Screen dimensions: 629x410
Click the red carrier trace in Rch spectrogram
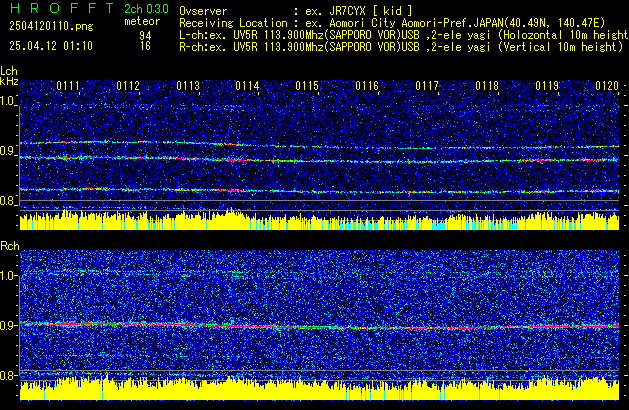[x=319, y=326]
